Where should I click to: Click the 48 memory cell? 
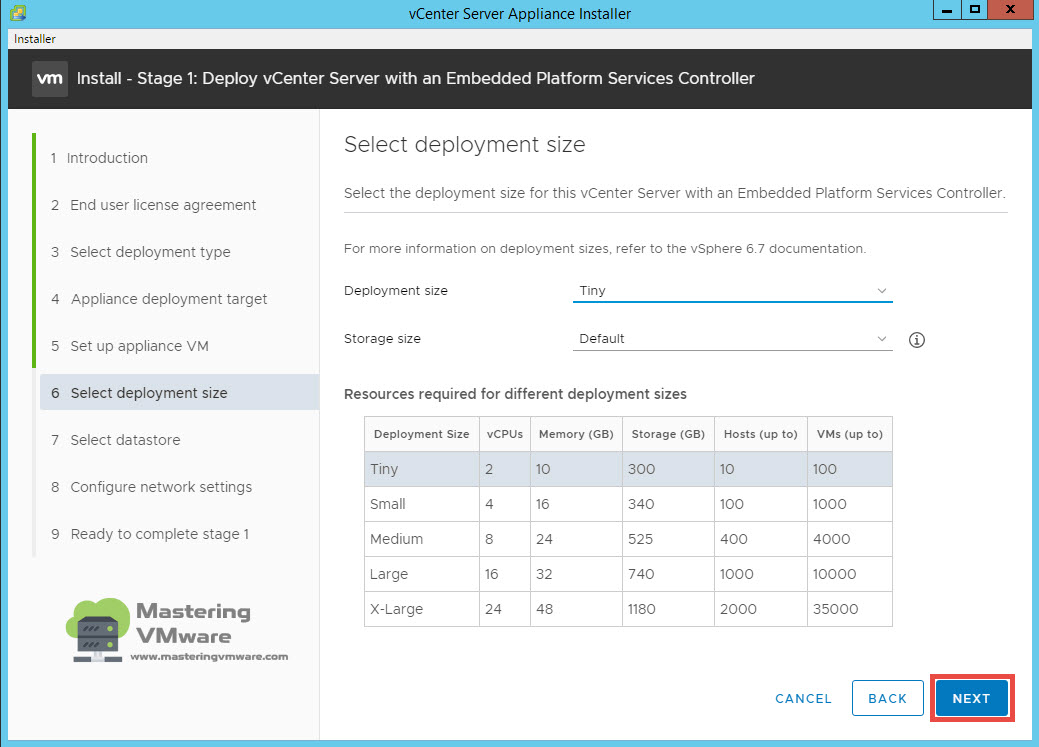pos(576,610)
